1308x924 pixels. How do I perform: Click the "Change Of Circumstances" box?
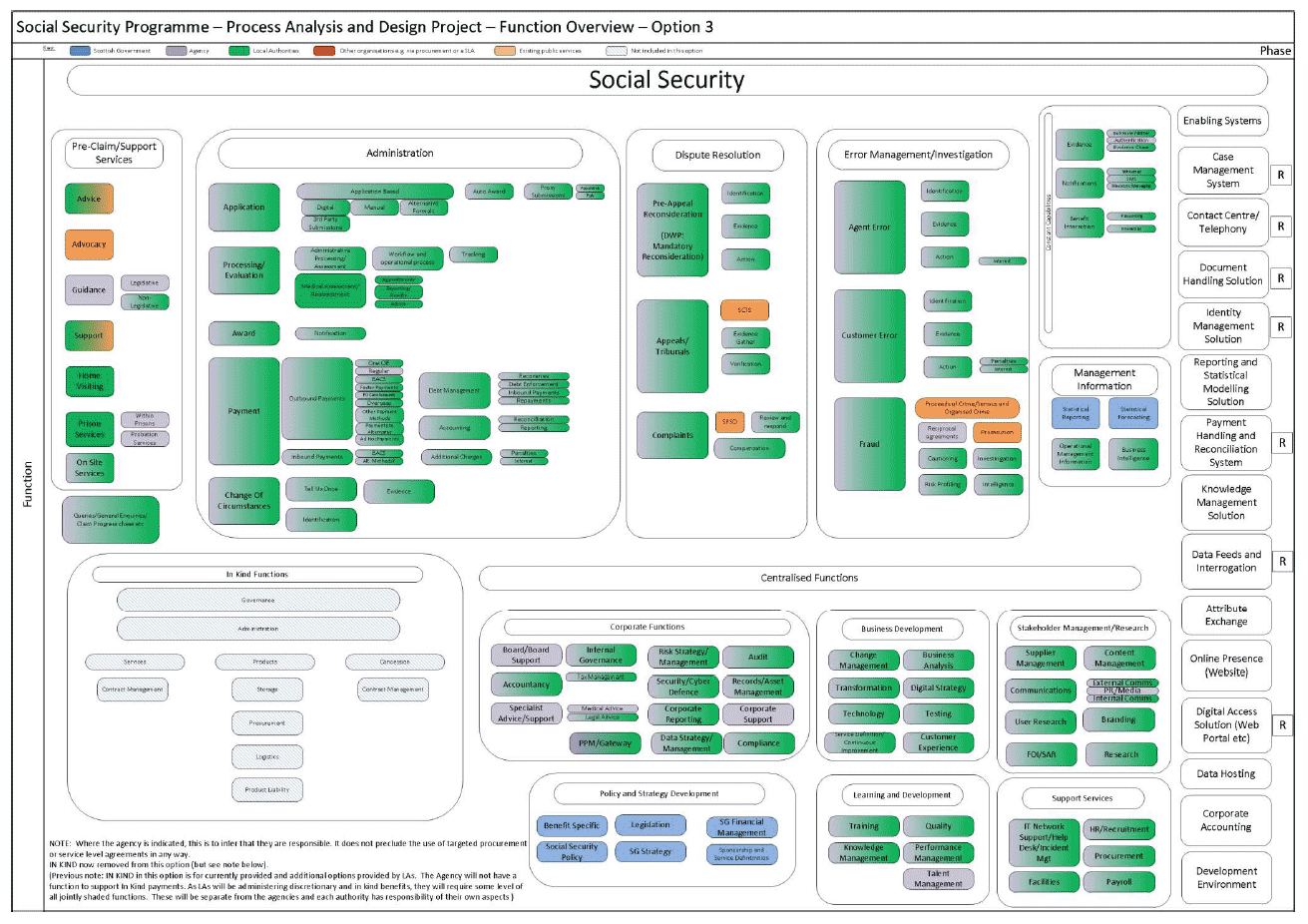pos(244,501)
